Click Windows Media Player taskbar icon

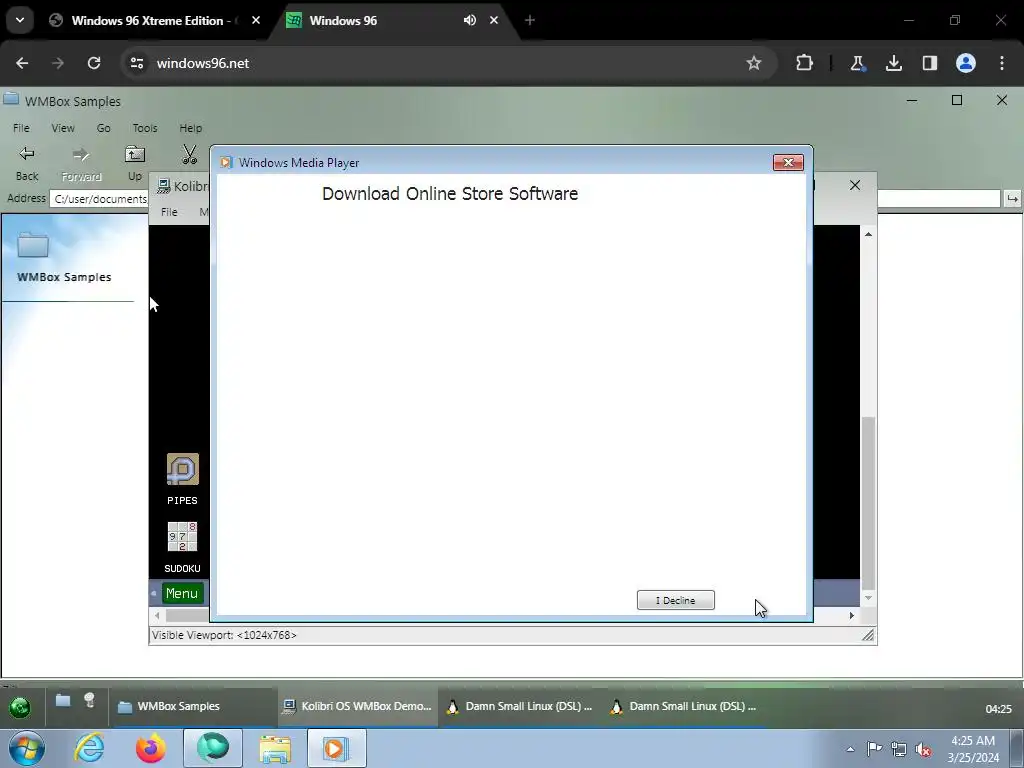click(336, 748)
